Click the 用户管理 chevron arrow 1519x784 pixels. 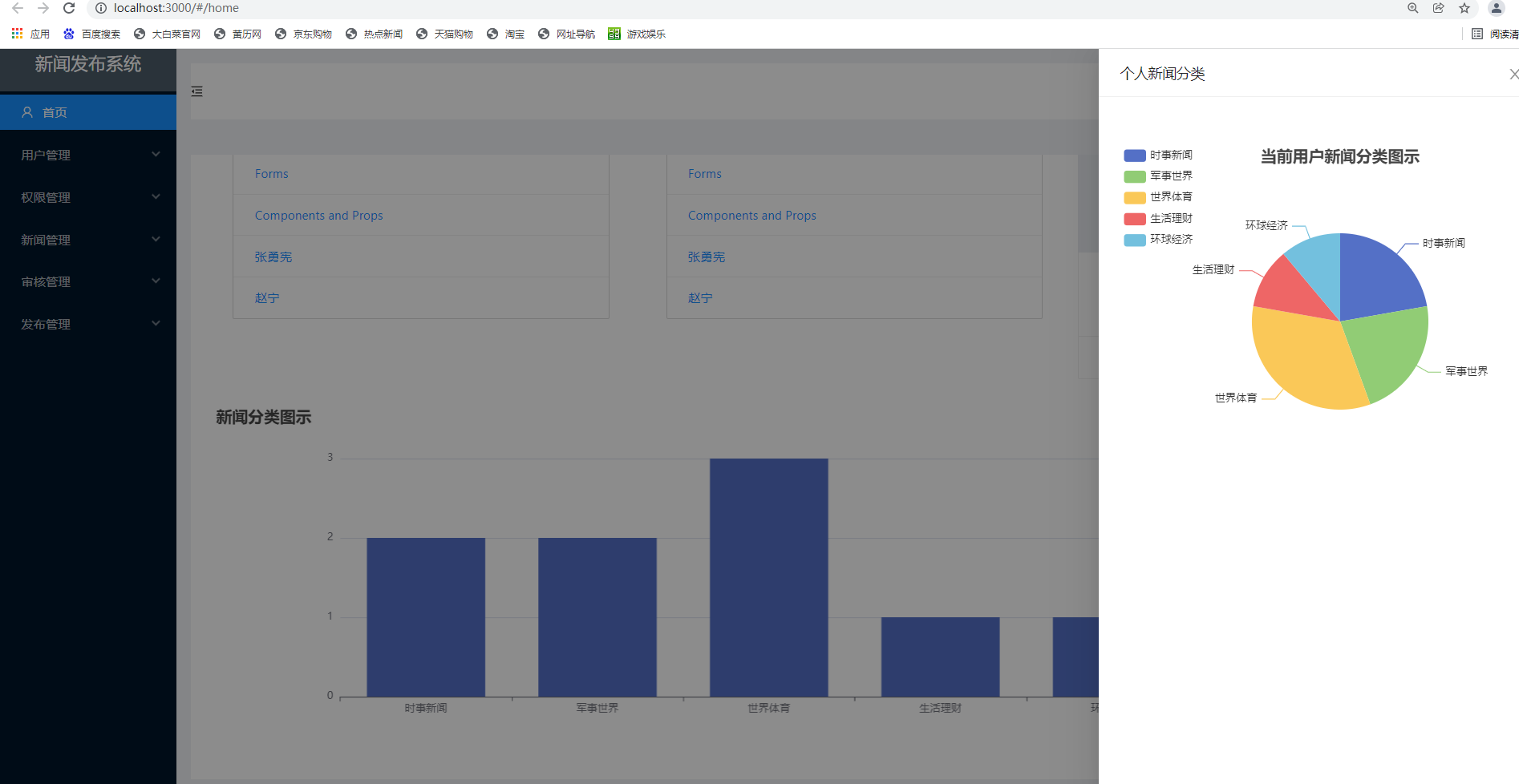[156, 154]
